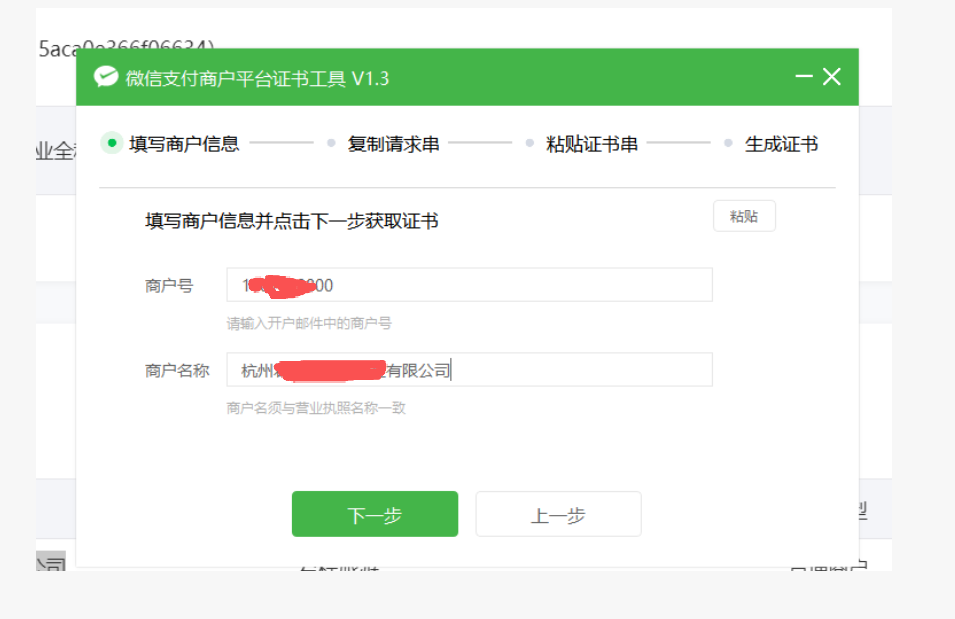
Task: Click the 商户号 field label
Action: coord(169,286)
